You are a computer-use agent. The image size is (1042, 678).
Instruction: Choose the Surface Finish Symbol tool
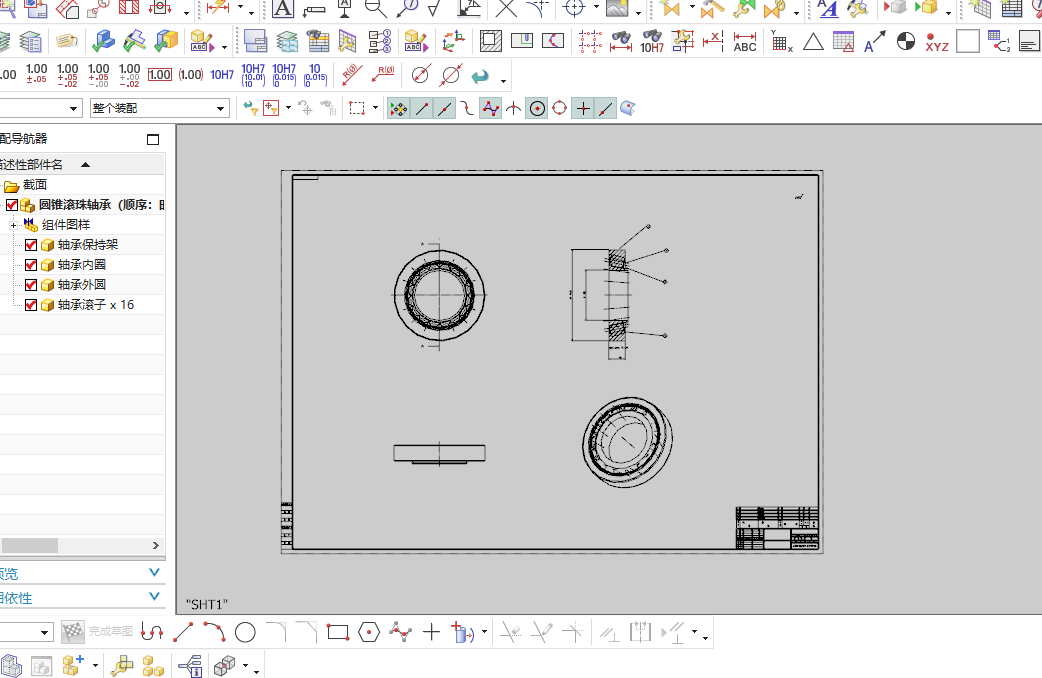436,8
